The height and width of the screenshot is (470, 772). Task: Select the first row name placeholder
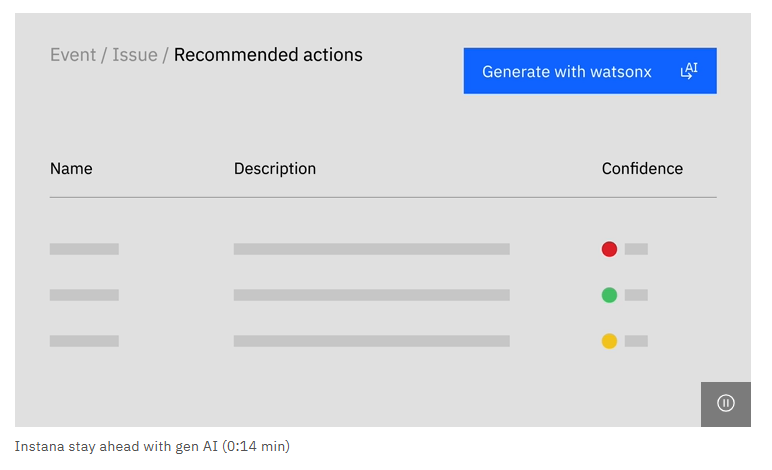tap(84, 249)
